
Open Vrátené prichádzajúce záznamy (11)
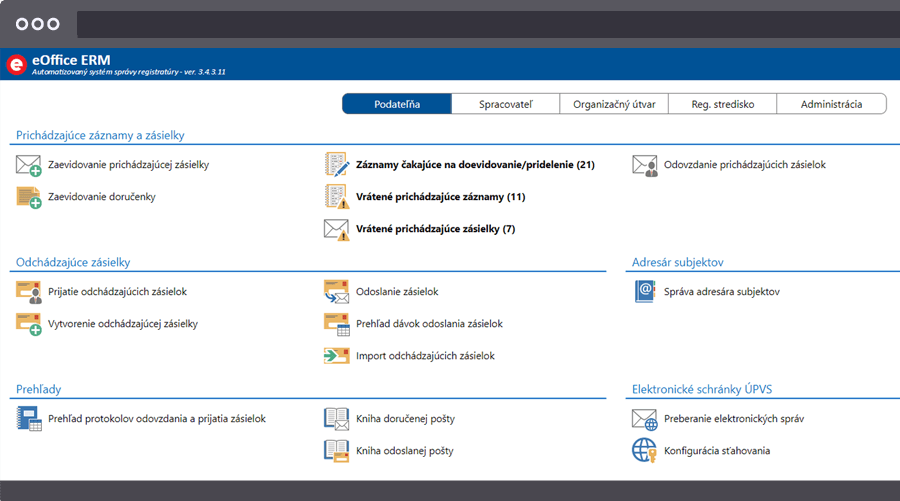[x=441, y=197]
